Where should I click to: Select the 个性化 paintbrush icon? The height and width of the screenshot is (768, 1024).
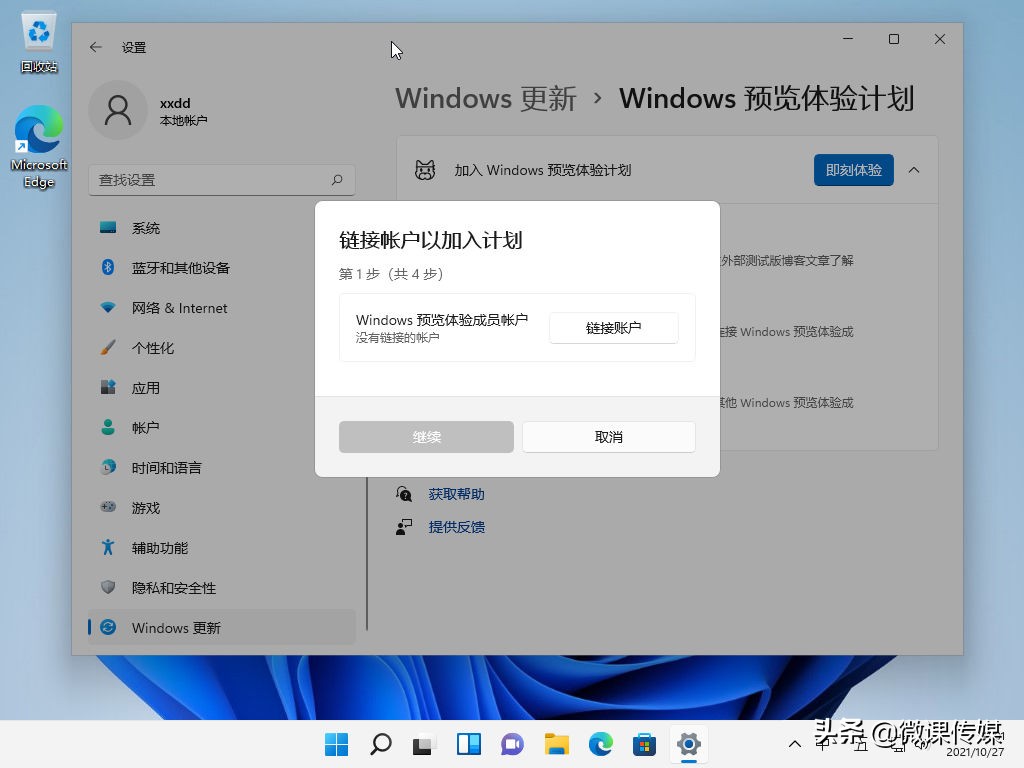pyautogui.click(x=108, y=348)
